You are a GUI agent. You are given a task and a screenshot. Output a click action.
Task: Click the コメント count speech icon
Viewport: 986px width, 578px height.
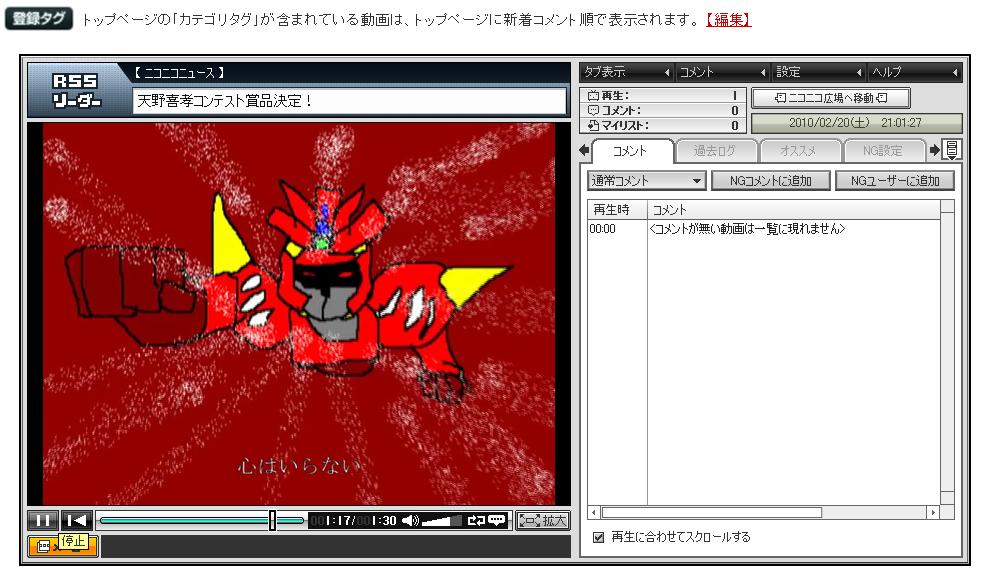[x=593, y=110]
